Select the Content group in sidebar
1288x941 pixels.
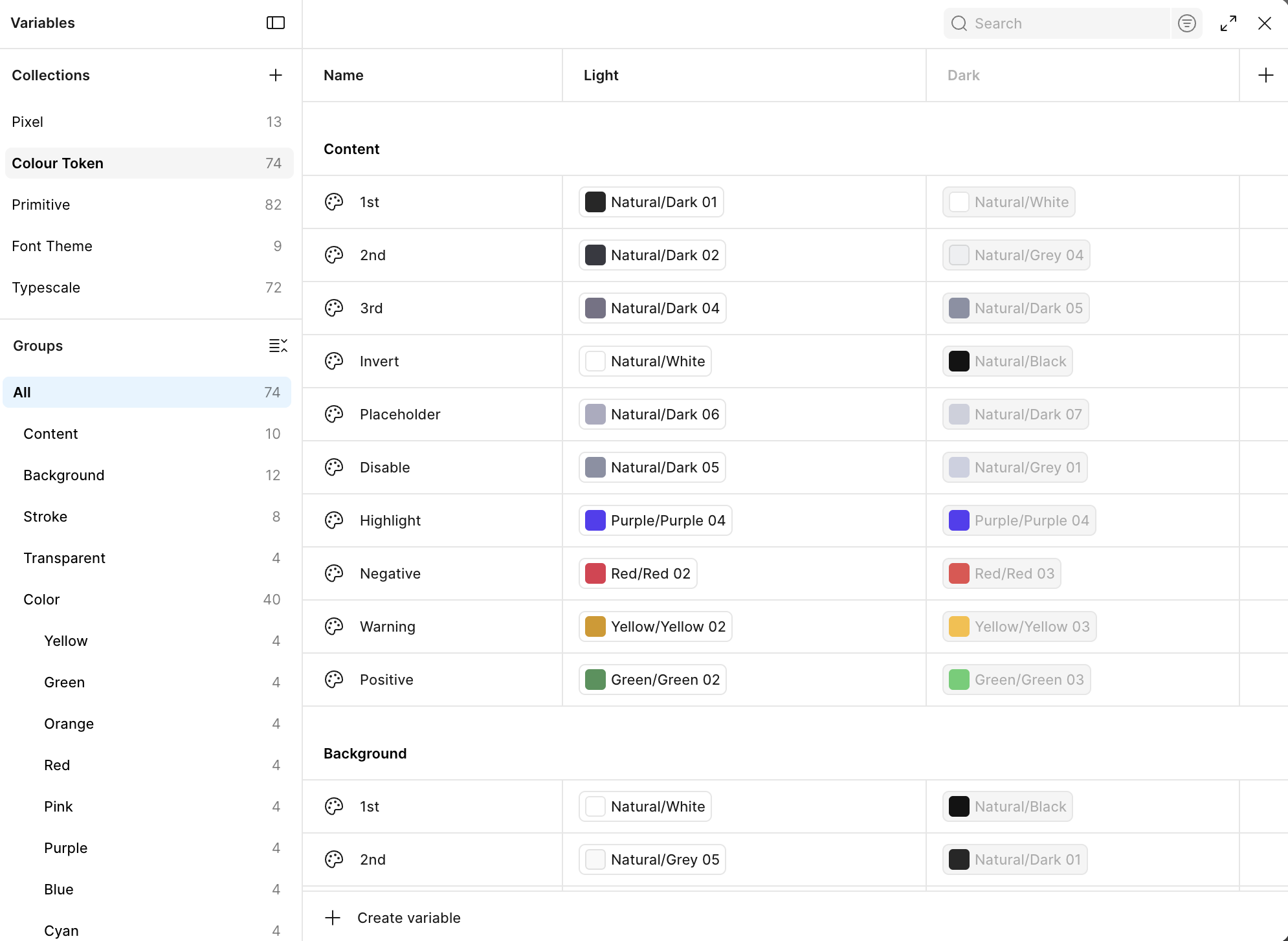coord(147,434)
